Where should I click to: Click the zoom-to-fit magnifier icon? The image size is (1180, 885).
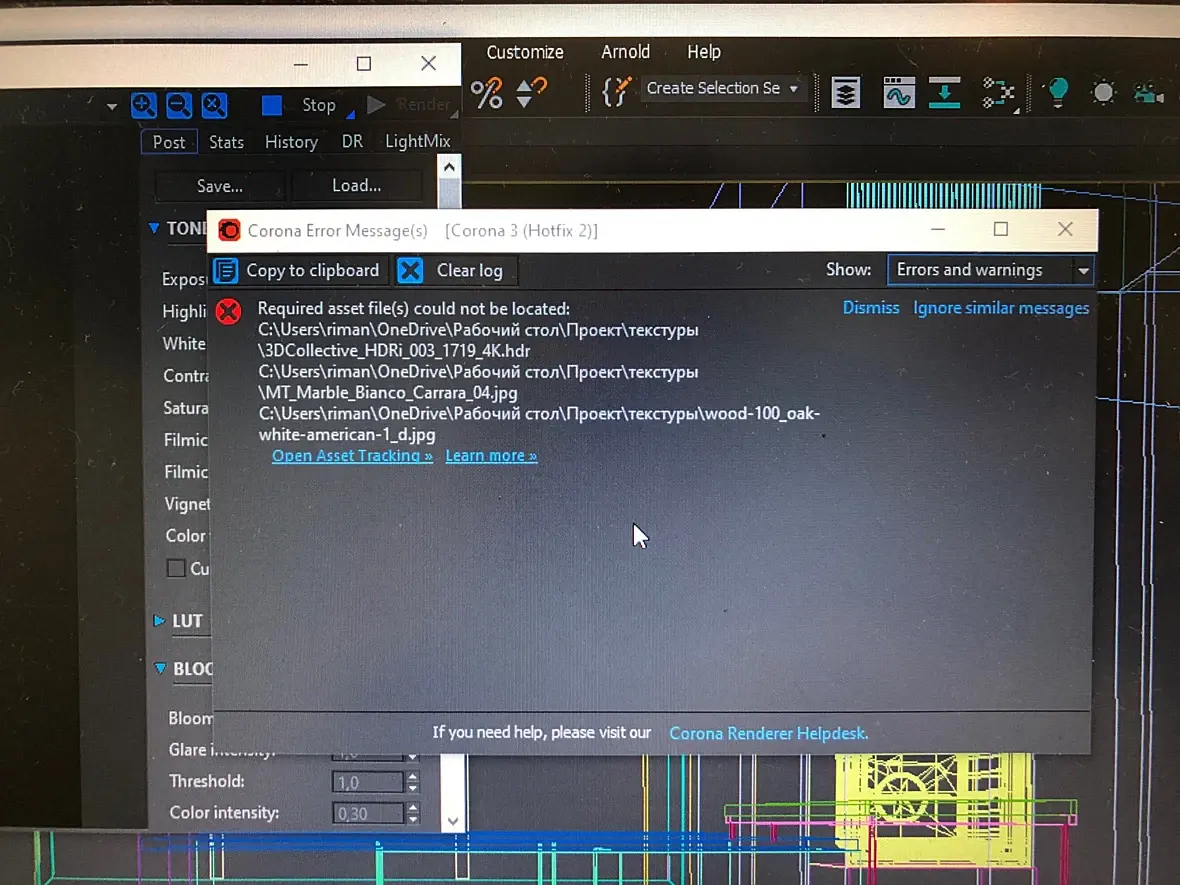214,105
